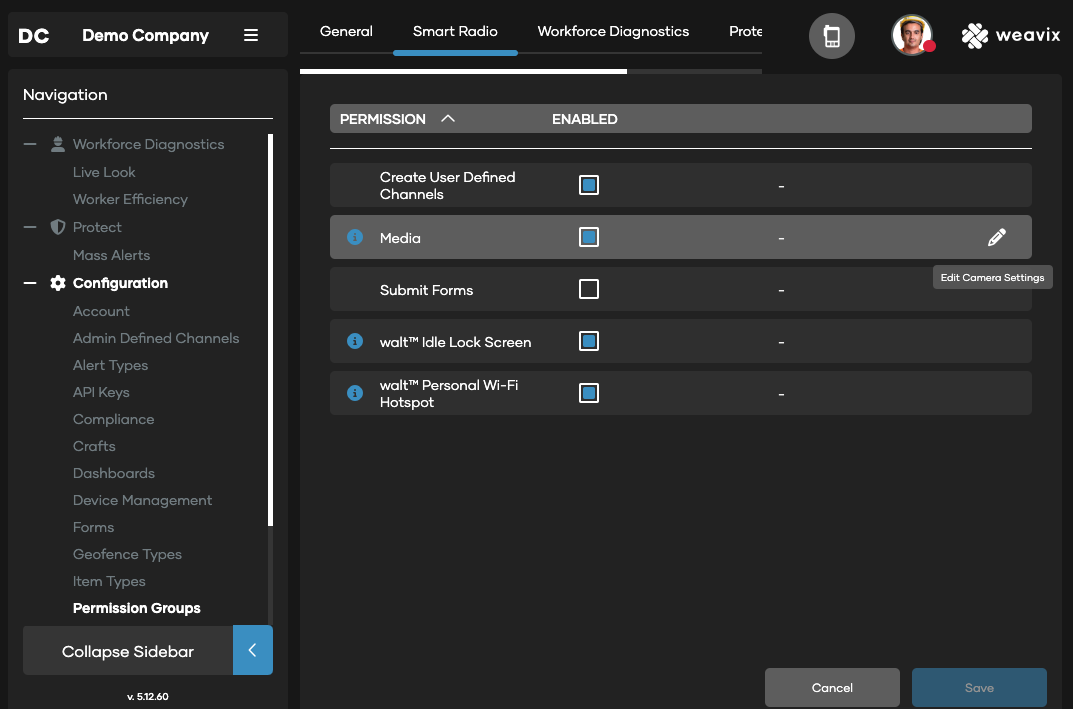Click the Configuration sidebar heading

[120, 283]
